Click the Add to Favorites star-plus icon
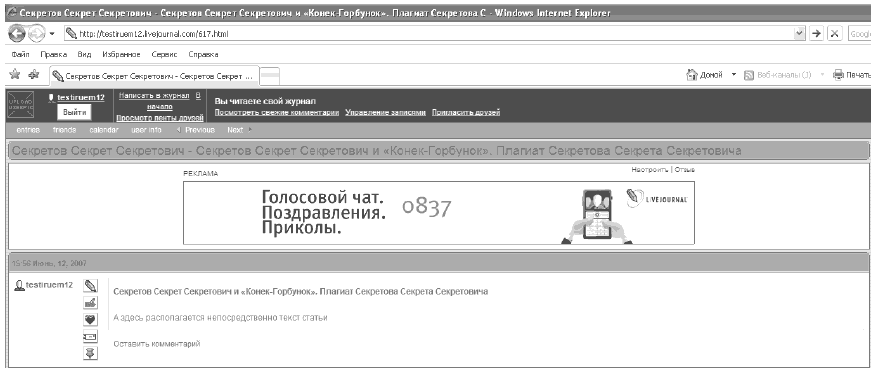The width and height of the screenshot is (877, 382). click(x=34, y=74)
